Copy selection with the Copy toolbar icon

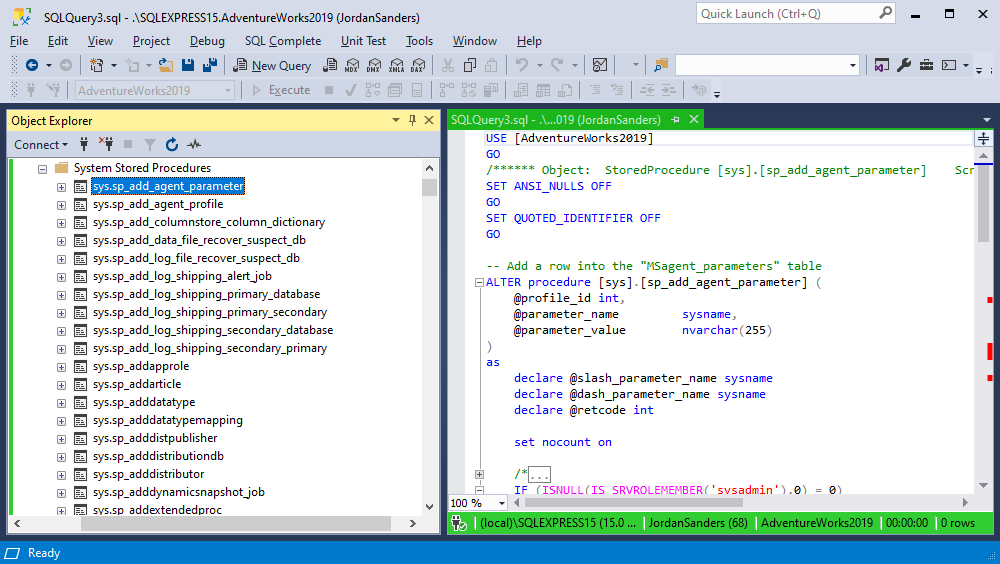coord(470,65)
